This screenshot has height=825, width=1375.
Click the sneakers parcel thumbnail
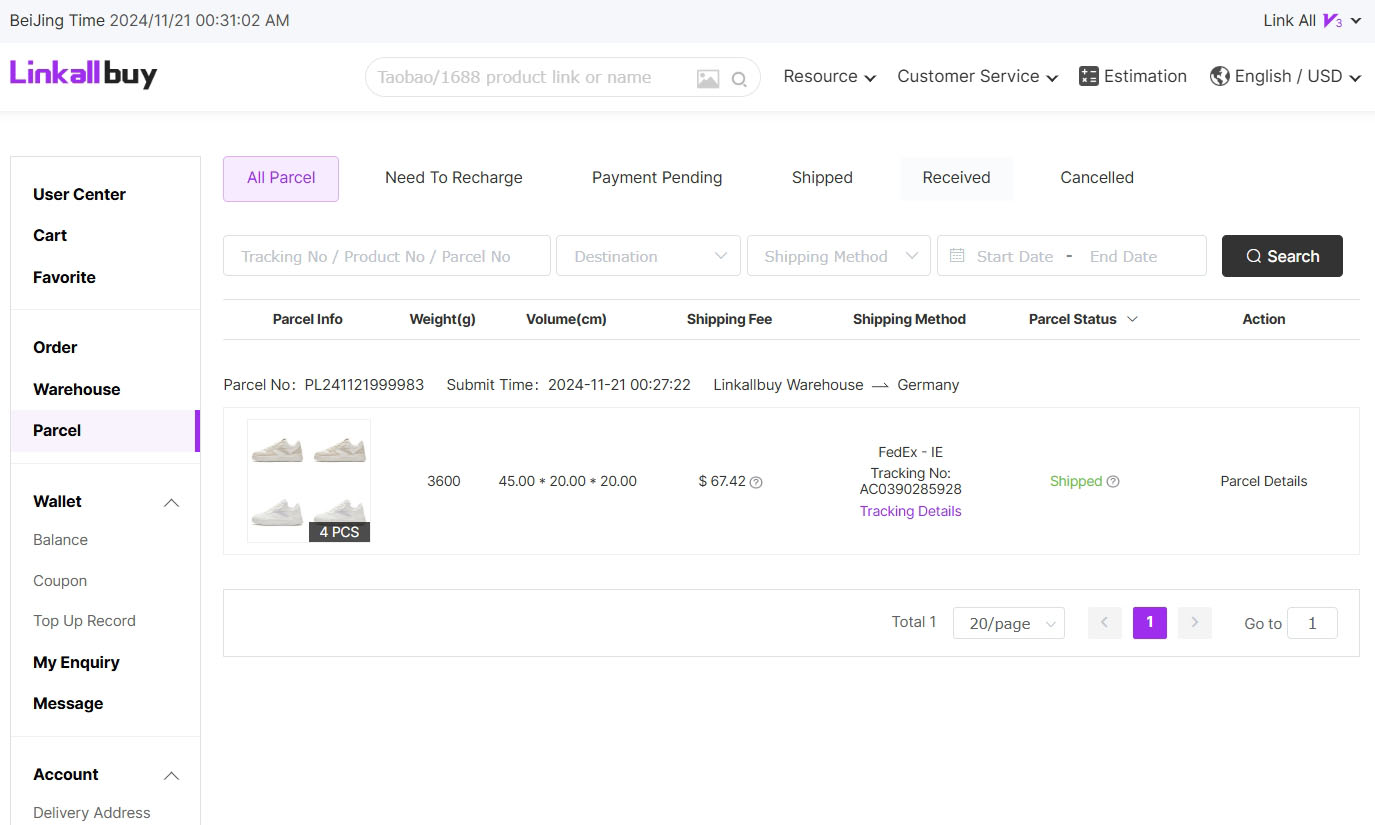click(x=308, y=480)
